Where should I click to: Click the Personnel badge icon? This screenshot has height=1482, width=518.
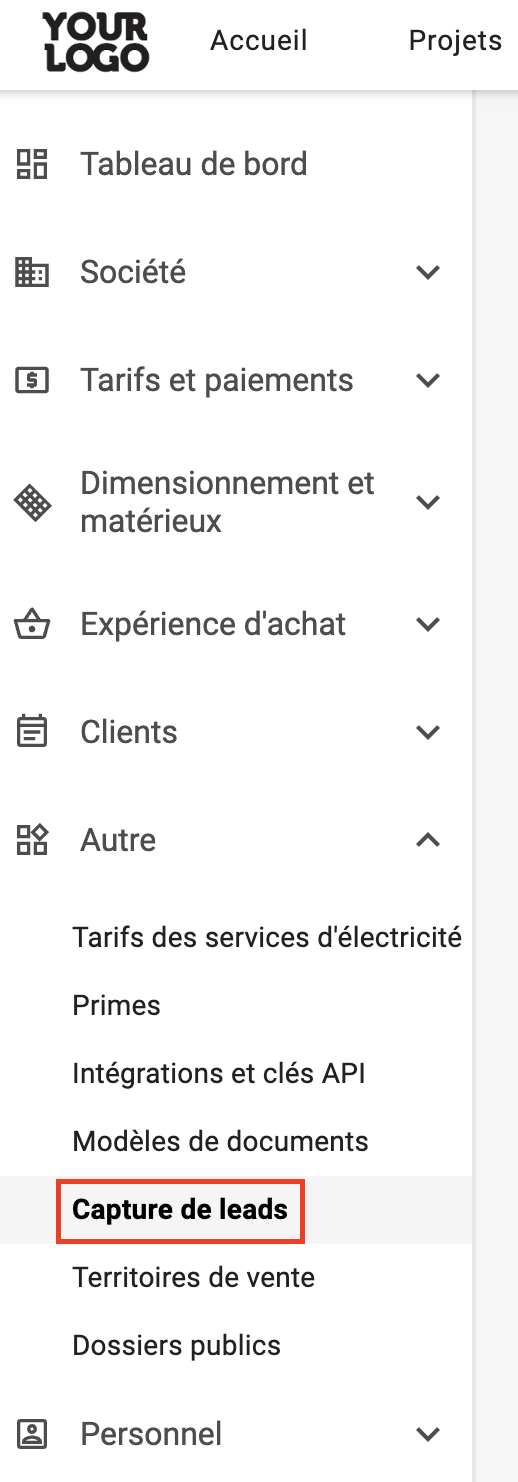pyautogui.click(x=32, y=1434)
